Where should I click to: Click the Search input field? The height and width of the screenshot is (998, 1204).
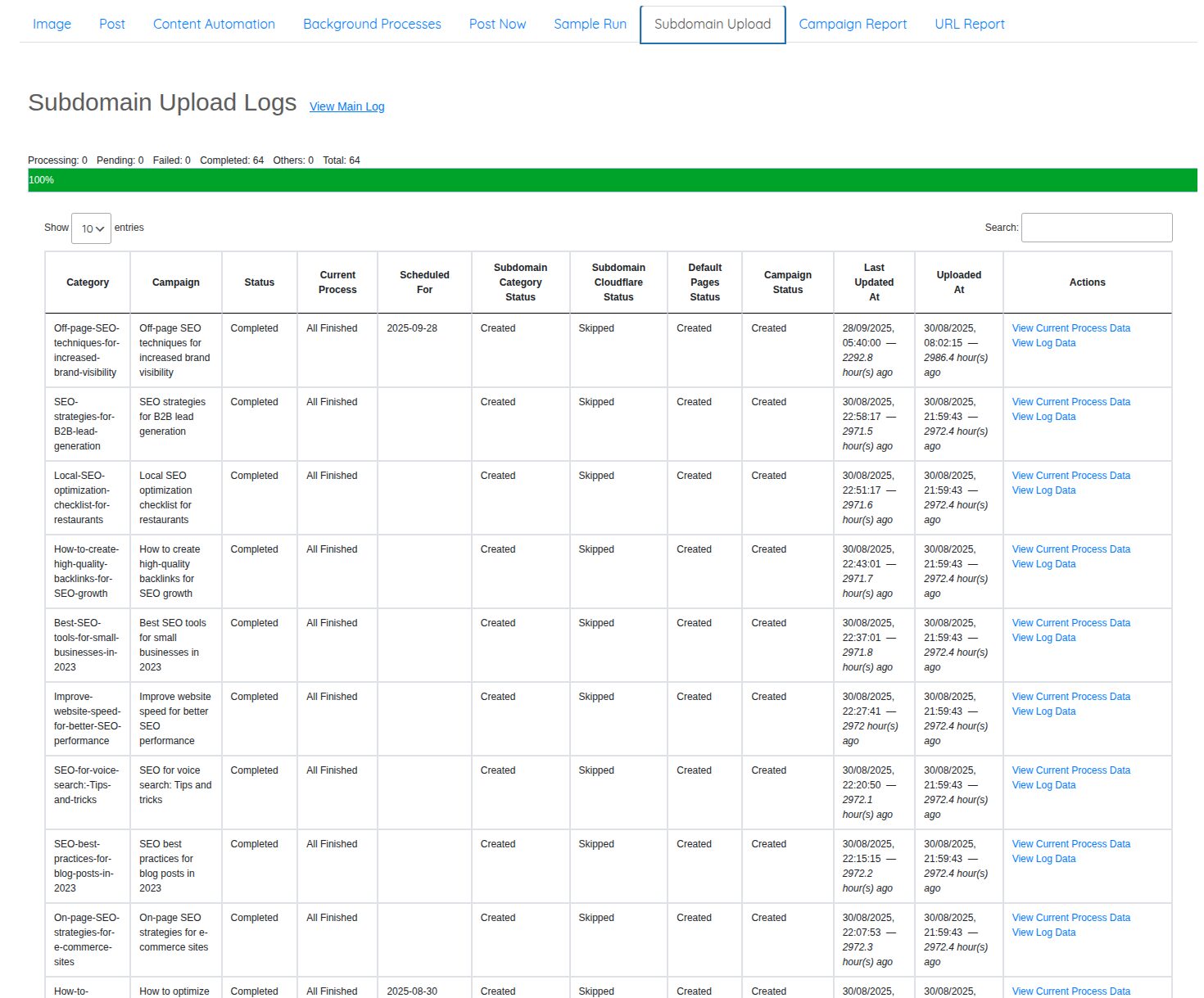point(1096,228)
